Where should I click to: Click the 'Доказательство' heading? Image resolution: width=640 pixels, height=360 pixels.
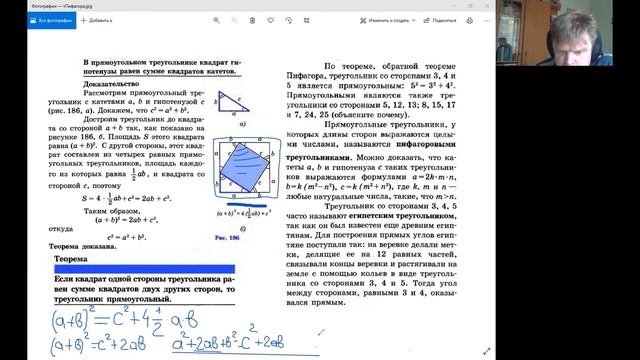tap(111, 84)
